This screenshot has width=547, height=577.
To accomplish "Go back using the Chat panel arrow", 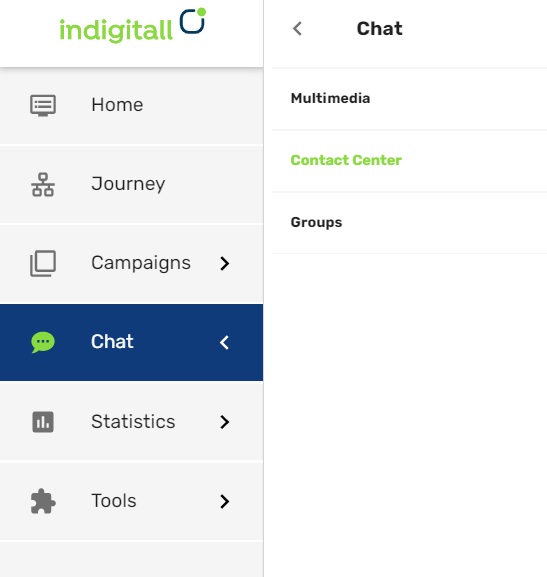I will tap(297, 29).
